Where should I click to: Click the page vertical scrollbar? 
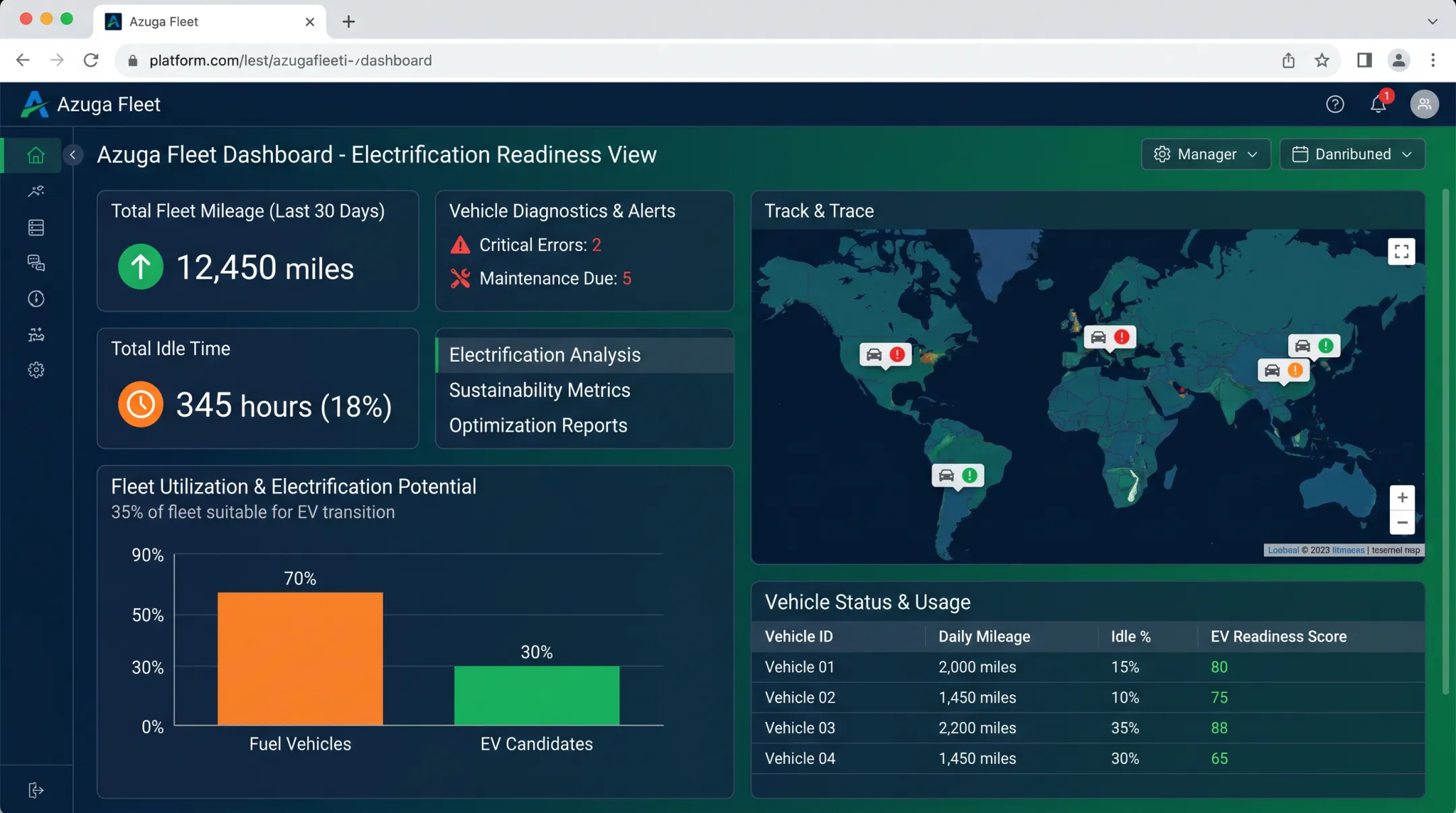[x=1445, y=442]
